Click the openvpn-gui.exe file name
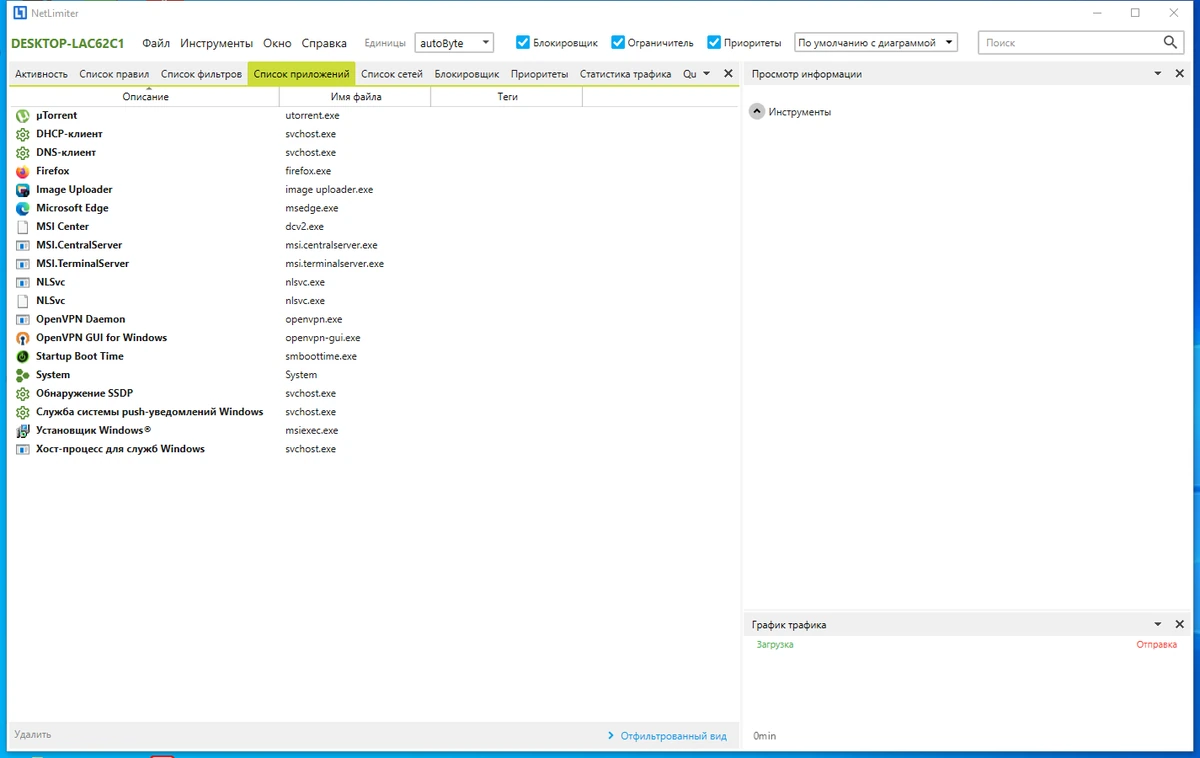The width and height of the screenshot is (1200, 758). [323, 338]
